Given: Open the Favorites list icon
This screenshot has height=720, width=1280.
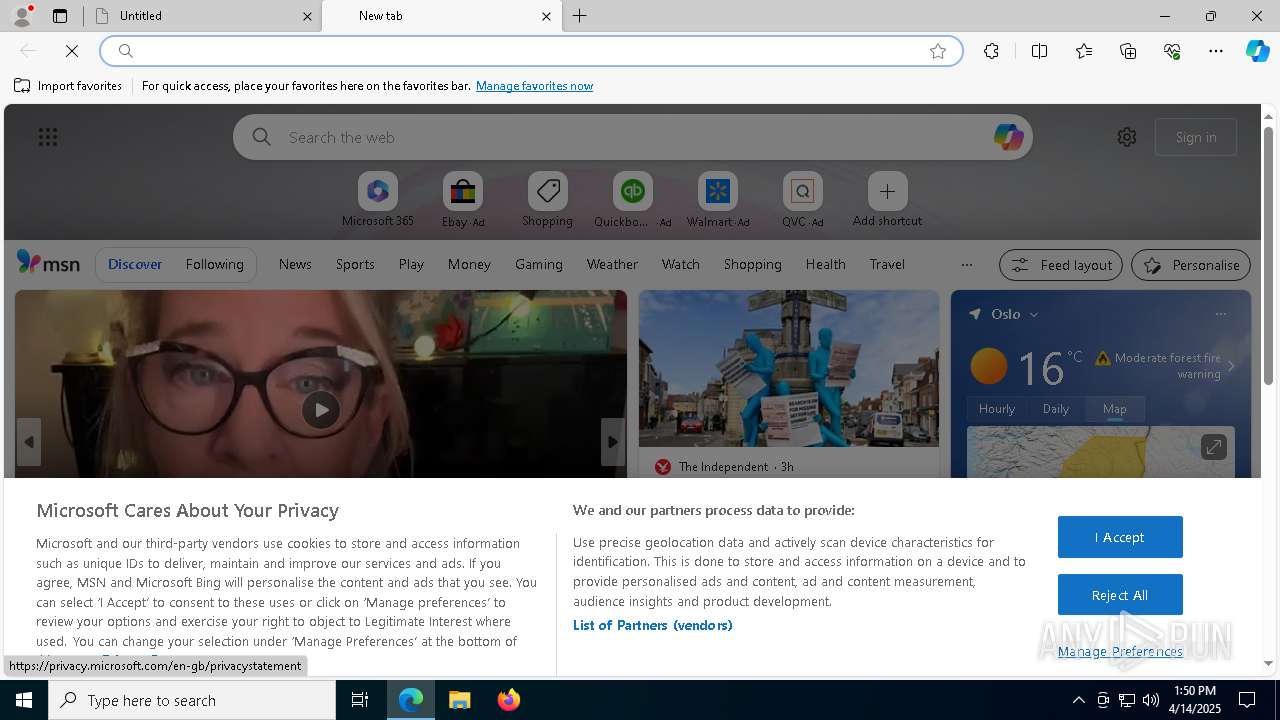Looking at the screenshot, I should click(x=1084, y=51).
